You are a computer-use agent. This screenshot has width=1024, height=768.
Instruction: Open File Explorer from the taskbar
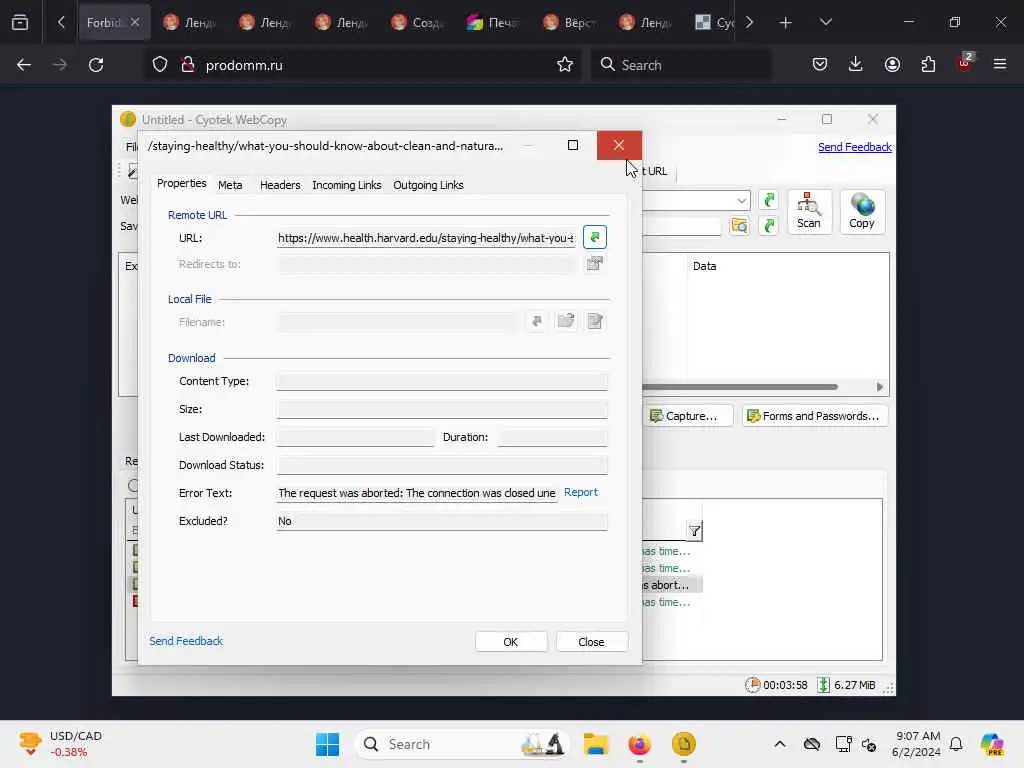coord(596,744)
